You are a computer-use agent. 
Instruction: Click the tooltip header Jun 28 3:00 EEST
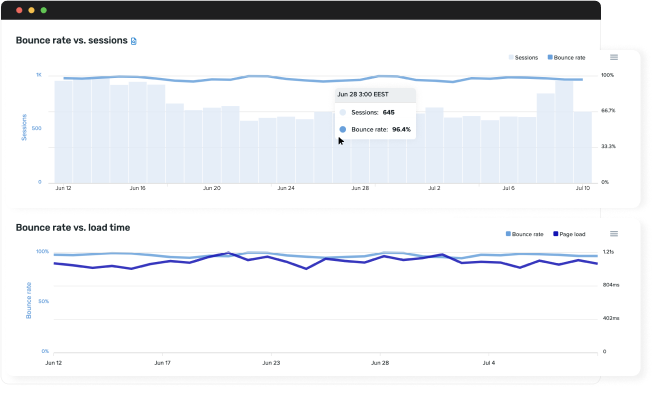pos(363,94)
